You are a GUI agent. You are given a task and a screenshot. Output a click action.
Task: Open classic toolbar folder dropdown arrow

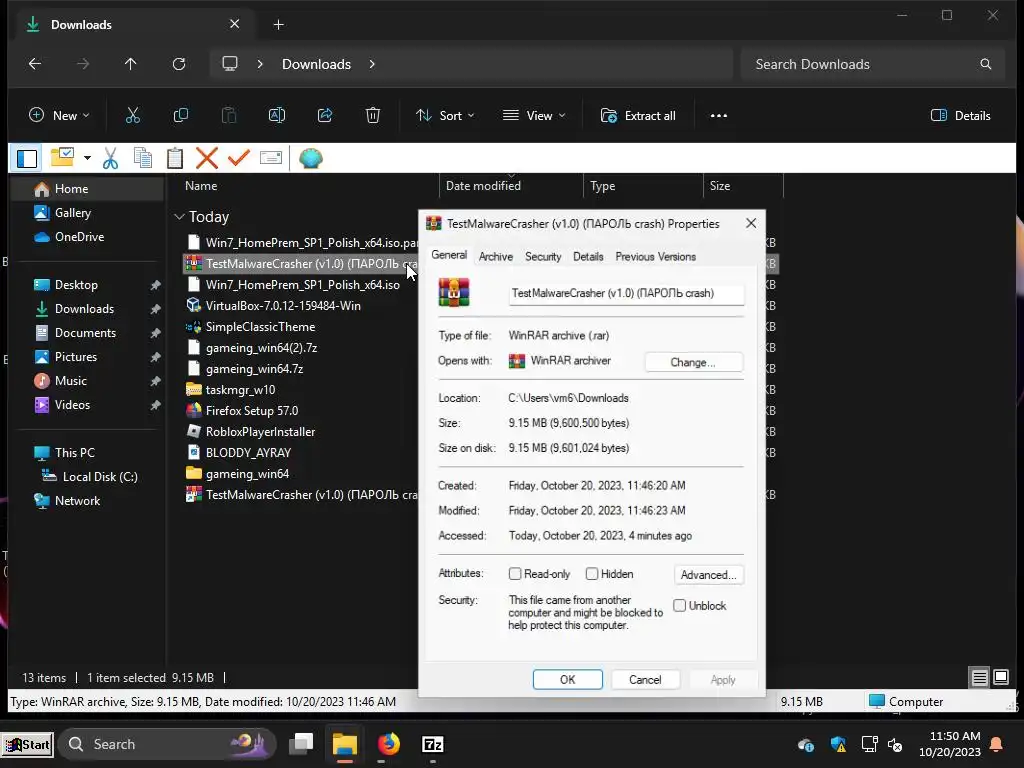pyautogui.click(x=87, y=158)
